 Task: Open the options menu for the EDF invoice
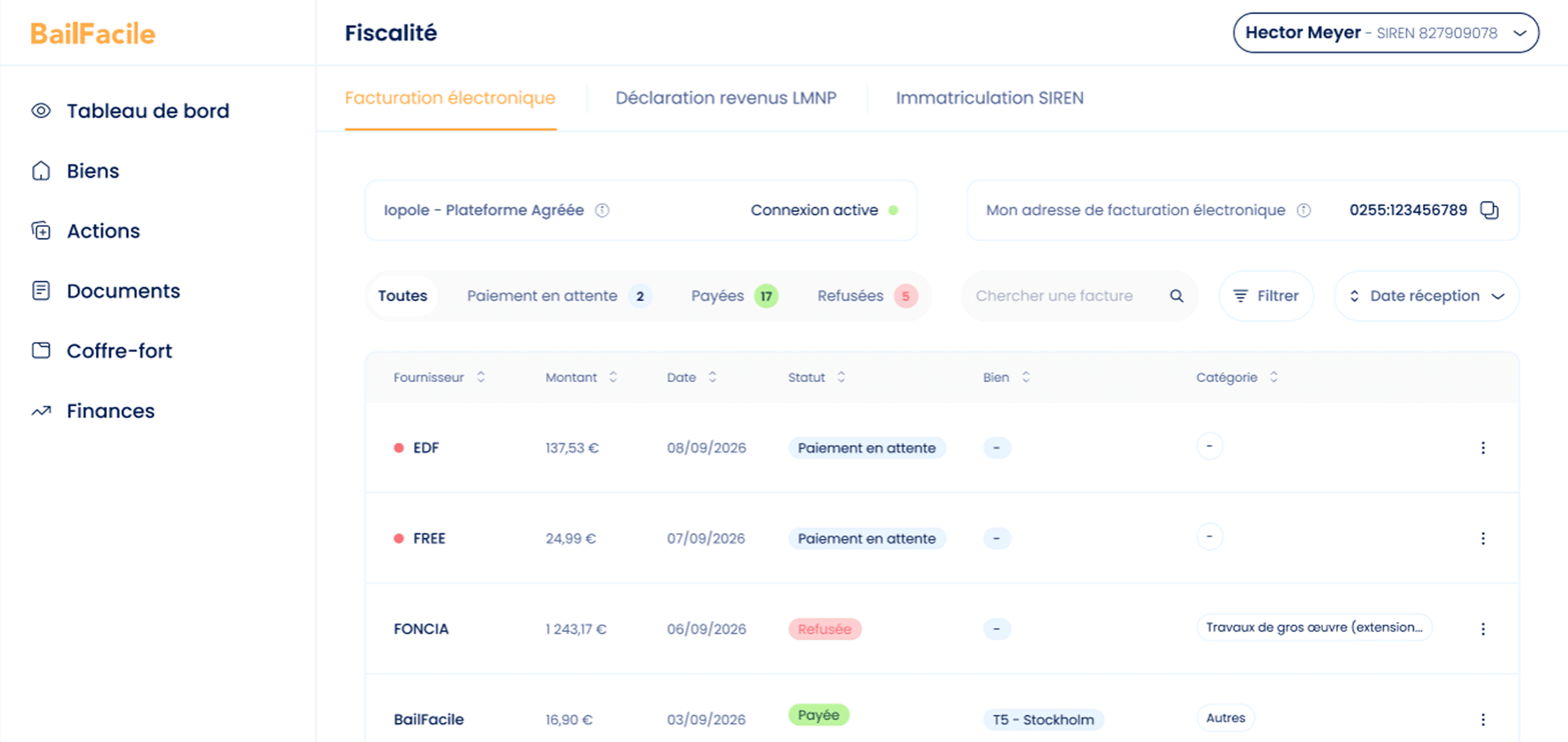point(1483,448)
